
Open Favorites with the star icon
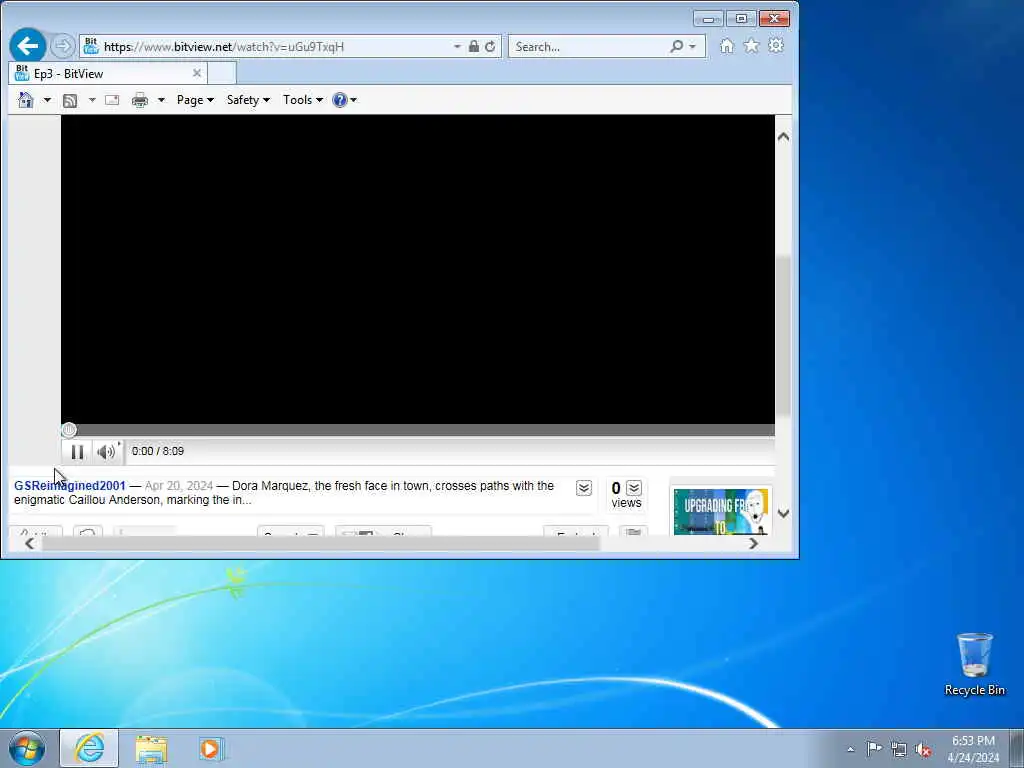751,46
